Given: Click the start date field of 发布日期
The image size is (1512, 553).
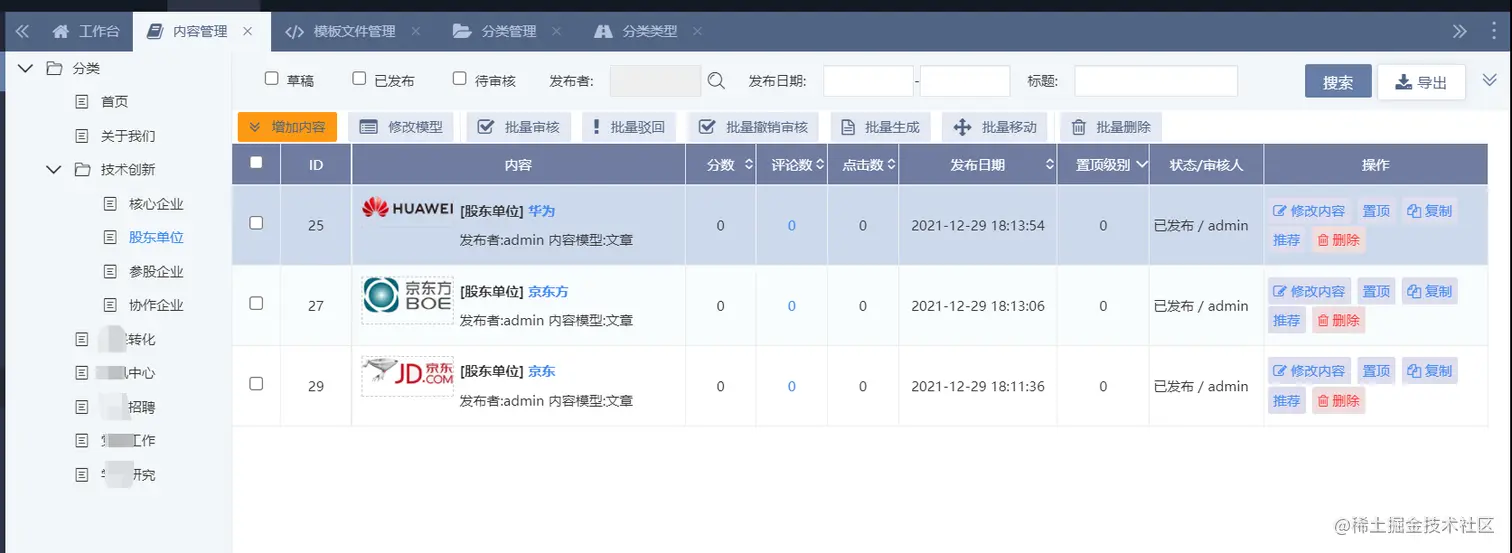Looking at the screenshot, I should click(868, 81).
